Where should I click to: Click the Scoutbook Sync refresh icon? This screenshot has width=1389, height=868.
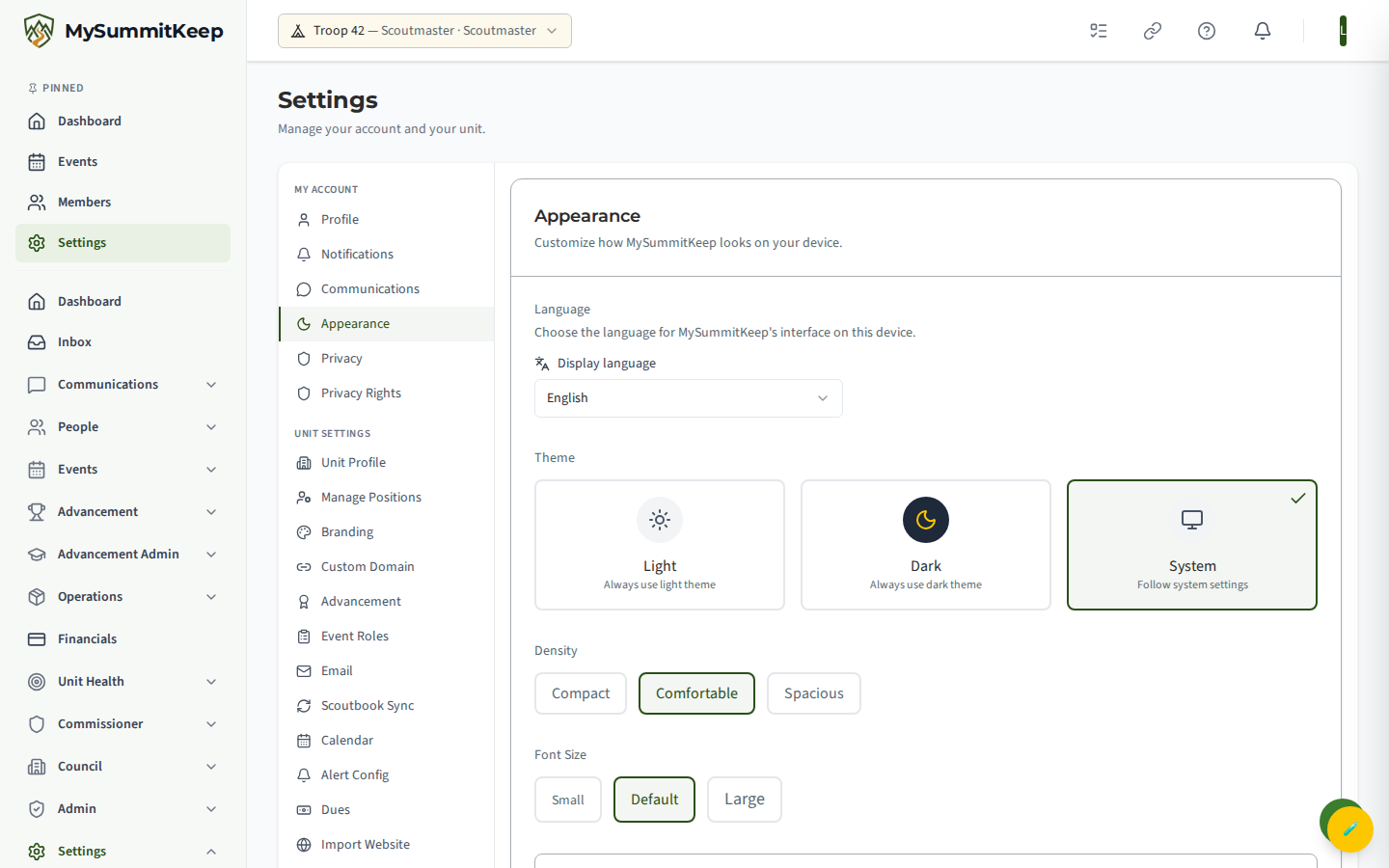tap(304, 706)
